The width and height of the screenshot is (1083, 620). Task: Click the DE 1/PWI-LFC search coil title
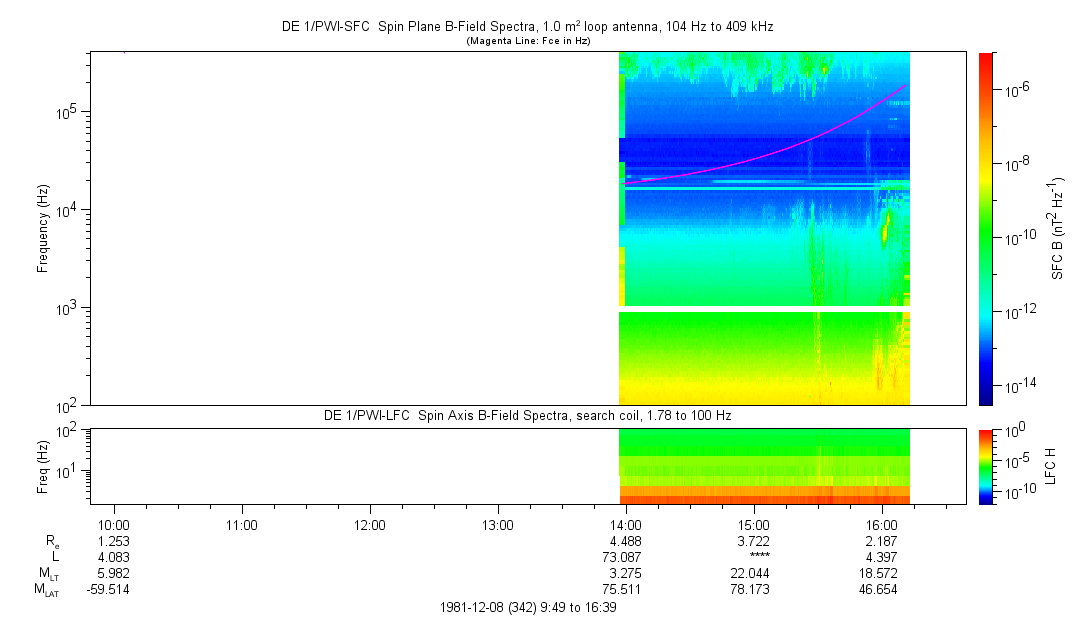point(527,415)
